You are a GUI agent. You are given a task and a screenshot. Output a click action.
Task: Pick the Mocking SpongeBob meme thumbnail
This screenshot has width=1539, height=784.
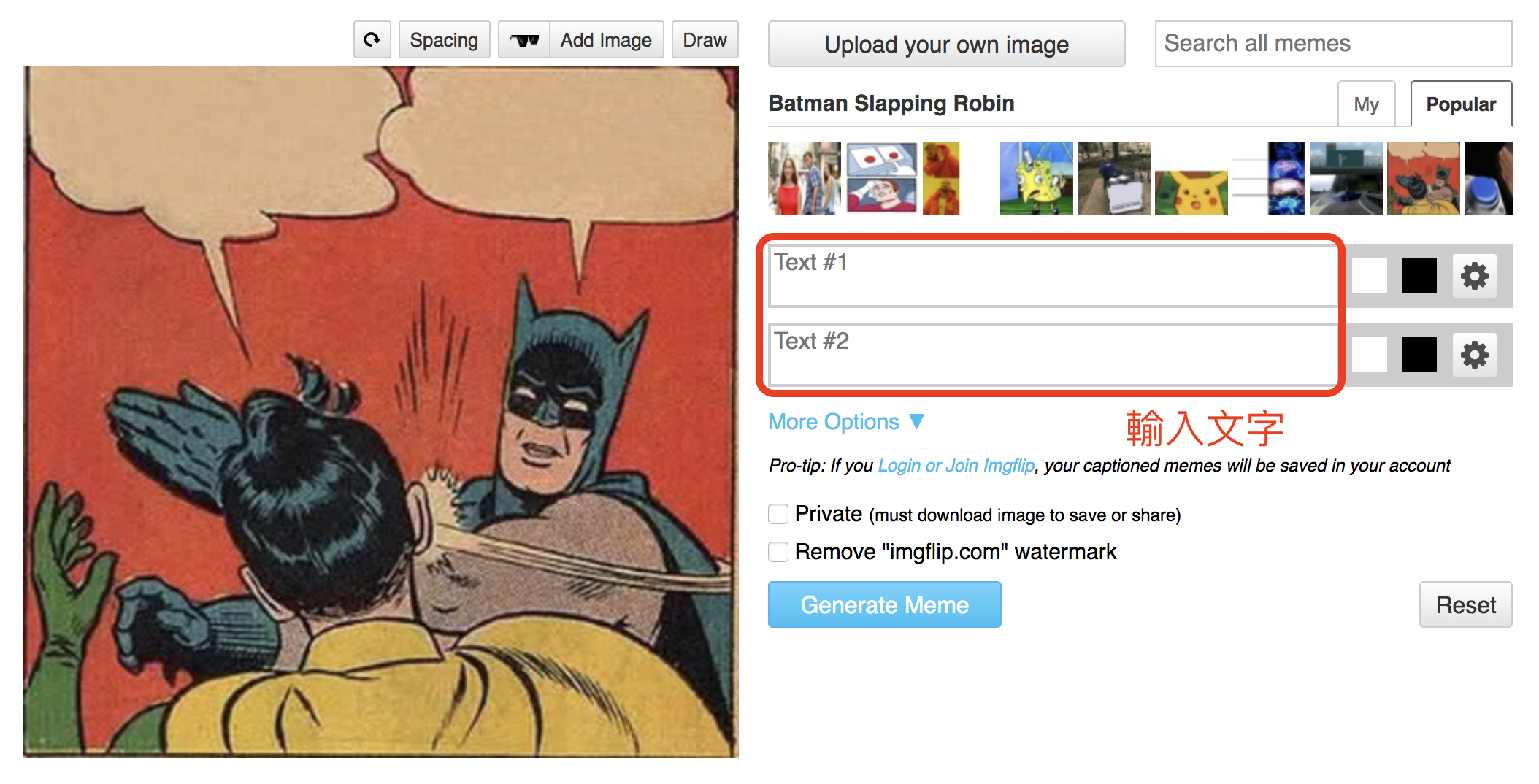(1036, 178)
